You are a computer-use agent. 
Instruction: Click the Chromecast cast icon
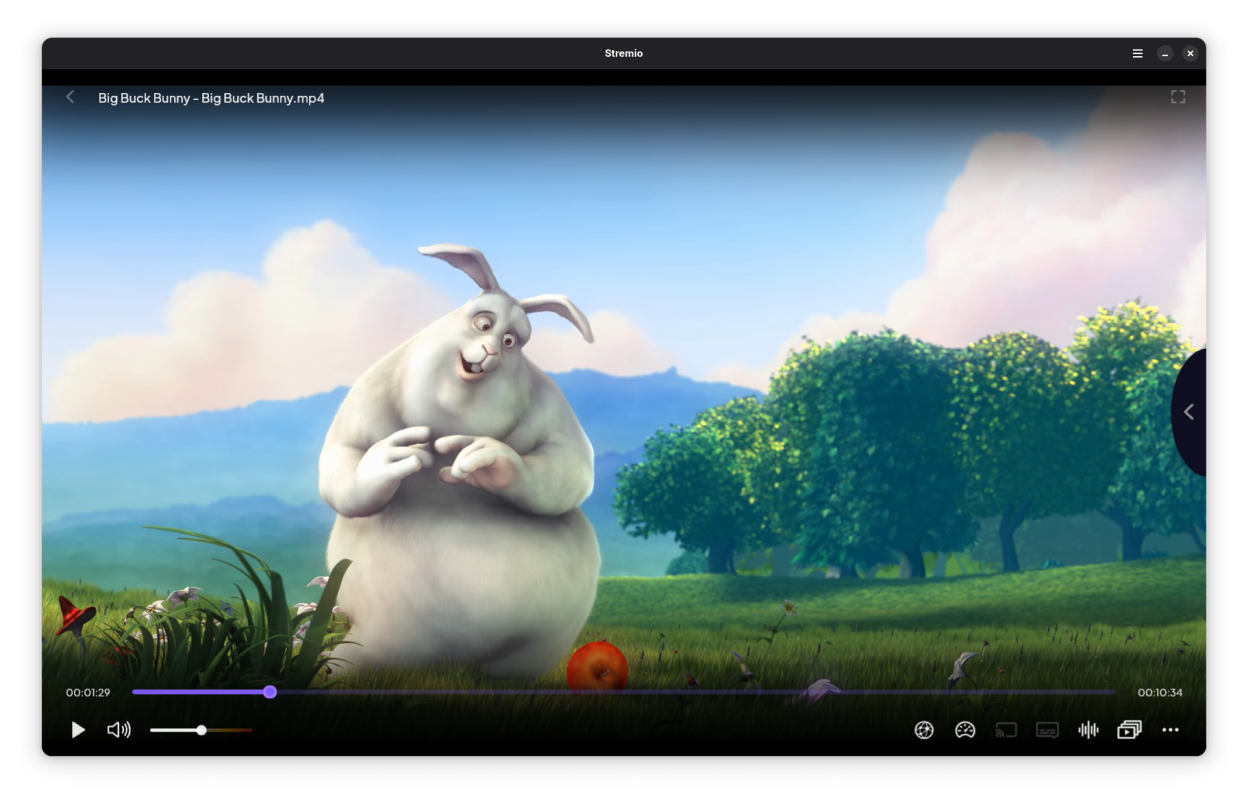tap(1006, 730)
